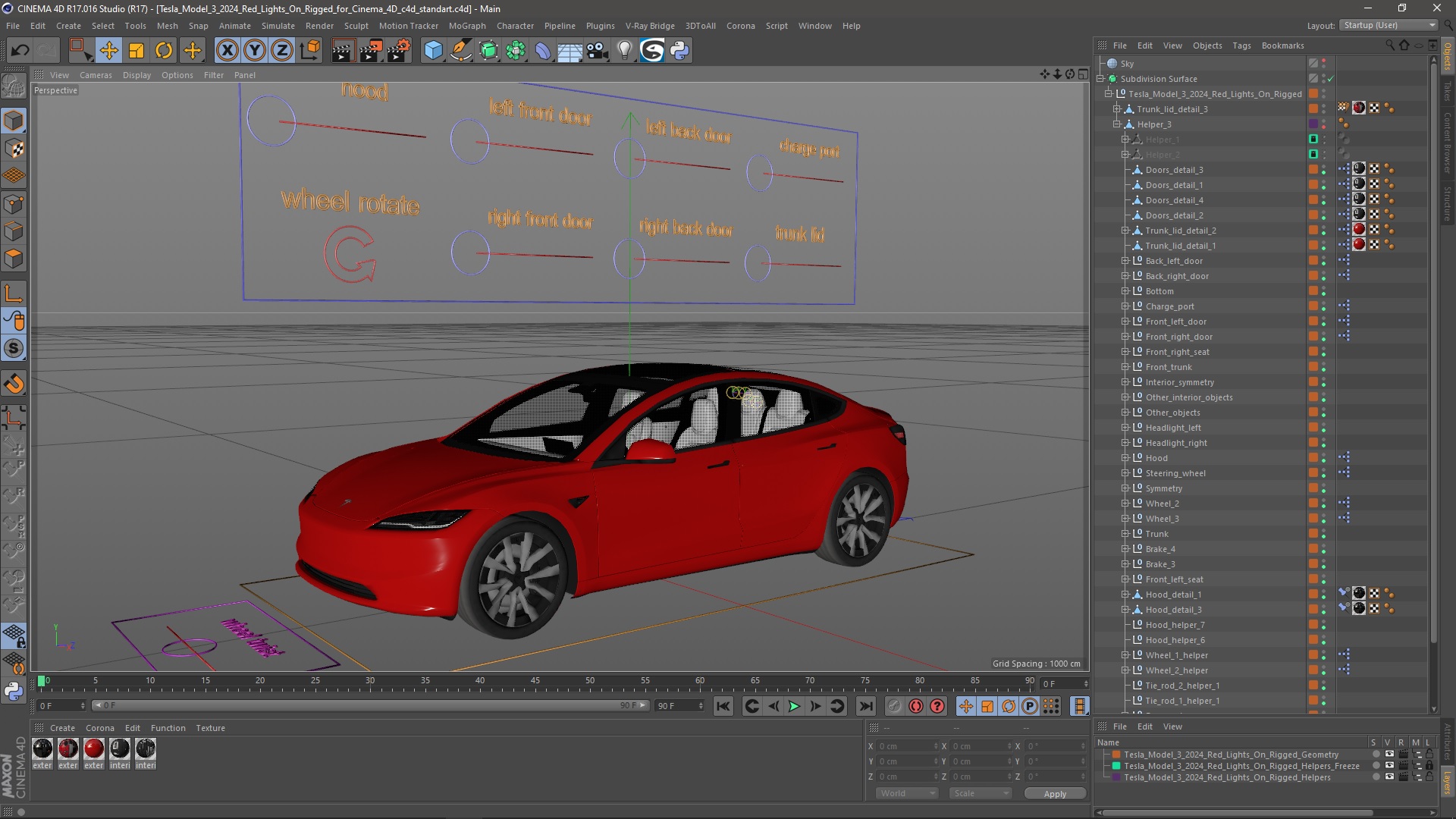Click Helpers_Freeze layer green color swatch

[x=1116, y=766]
